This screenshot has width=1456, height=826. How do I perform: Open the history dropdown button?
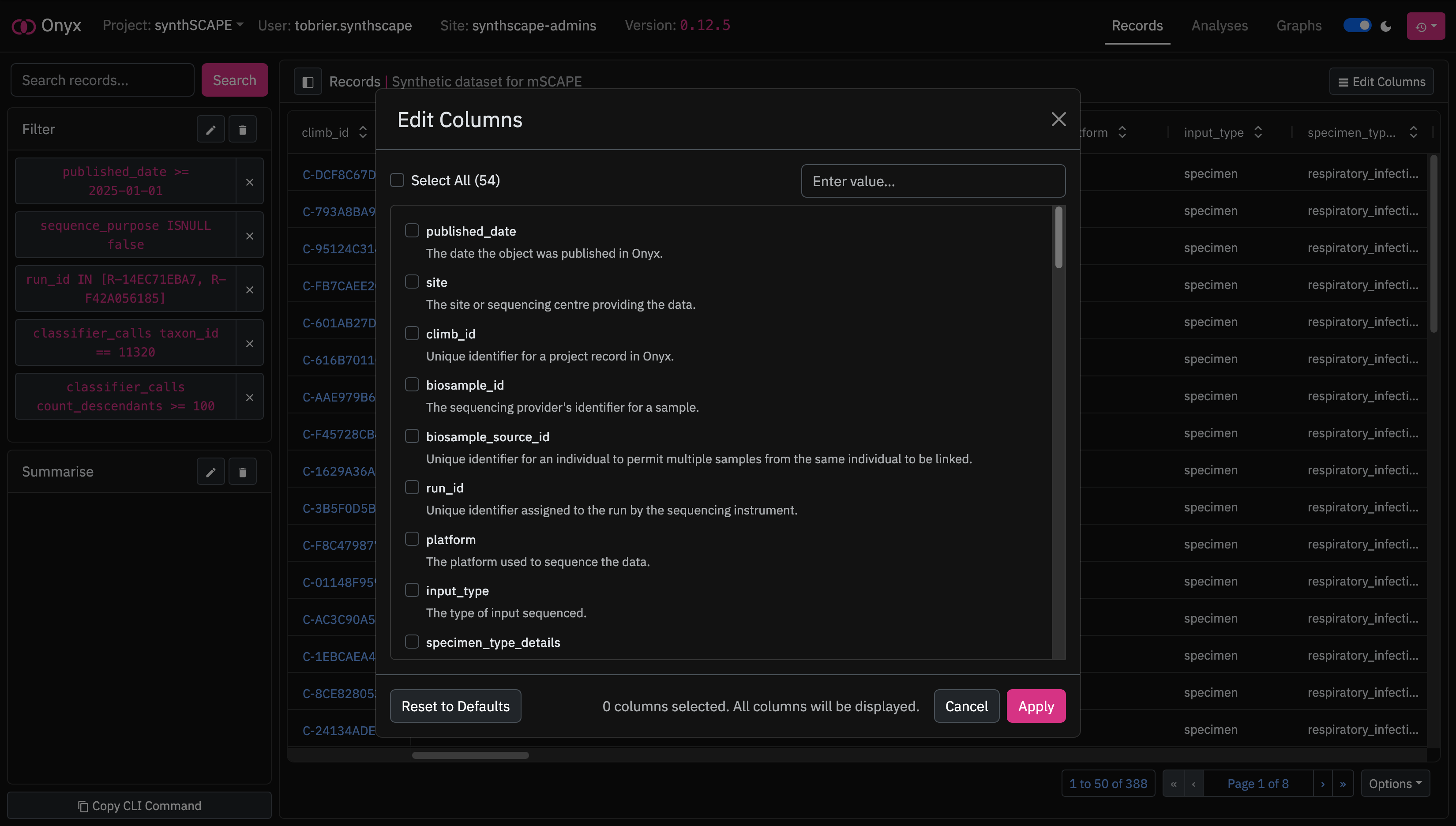[1426, 26]
